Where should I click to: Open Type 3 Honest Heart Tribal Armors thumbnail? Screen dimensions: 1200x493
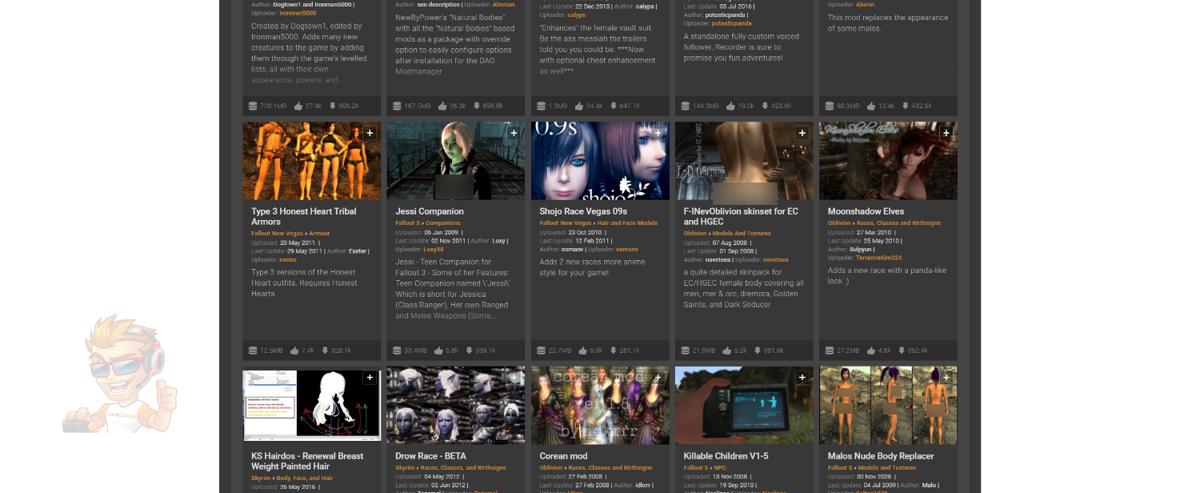tap(311, 161)
